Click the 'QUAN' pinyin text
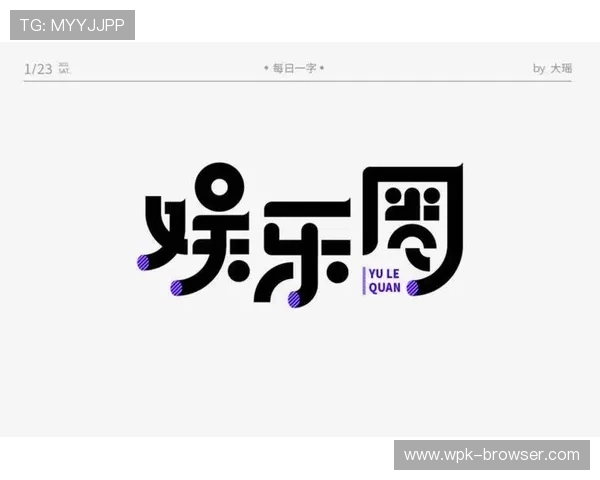This screenshot has height=480, width=600. (x=385, y=288)
